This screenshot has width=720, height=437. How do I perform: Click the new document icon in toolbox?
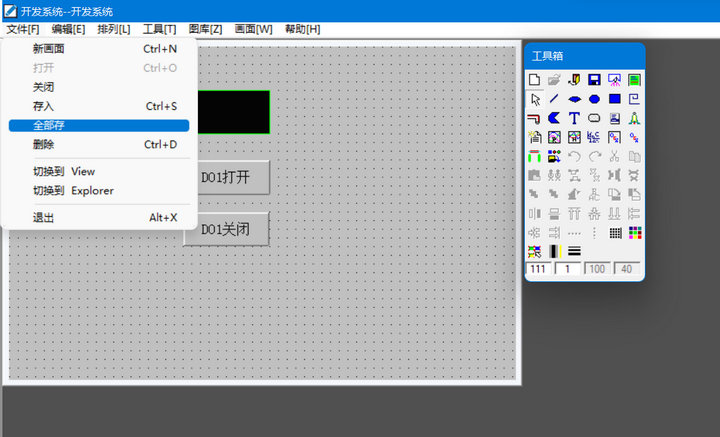click(534, 80)
